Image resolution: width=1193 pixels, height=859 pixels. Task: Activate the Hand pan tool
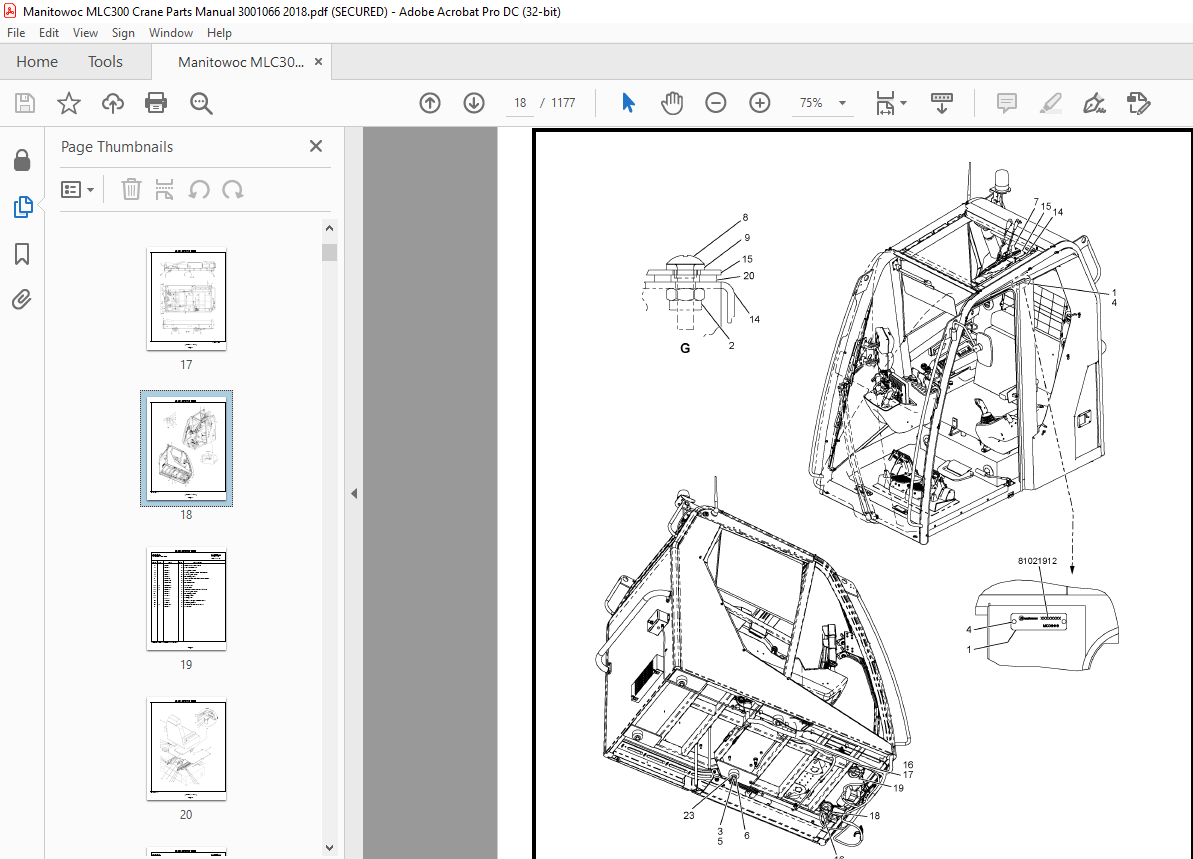click(672, 103)
